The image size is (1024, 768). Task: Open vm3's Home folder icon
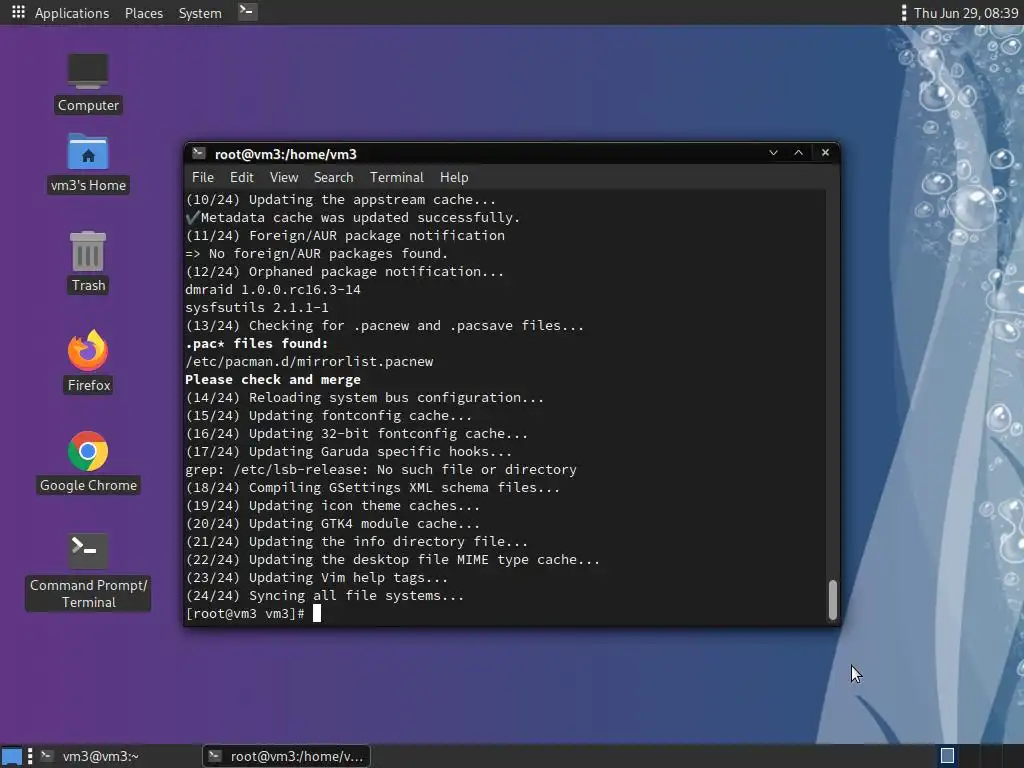[x=88, y=163]
